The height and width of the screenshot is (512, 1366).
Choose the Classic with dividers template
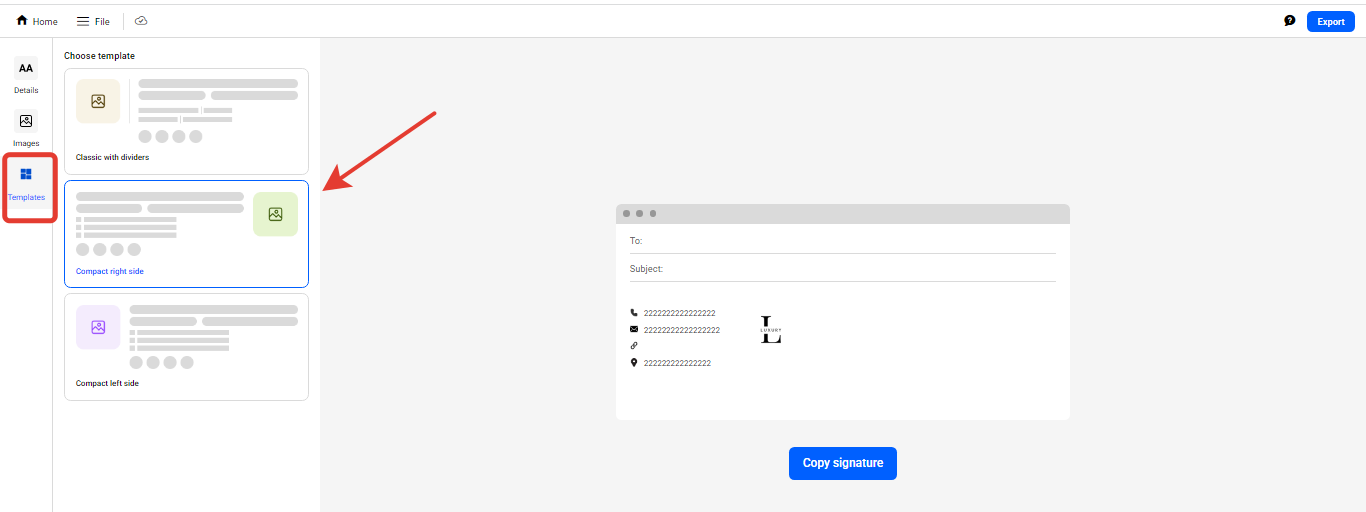coord(186,121)
